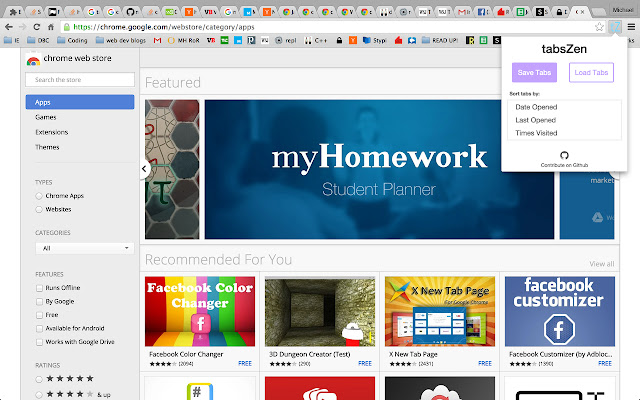Screen dimensions: 640x400
Task: Open the Stypi bookmark
Action: click(x=374, y=40)
